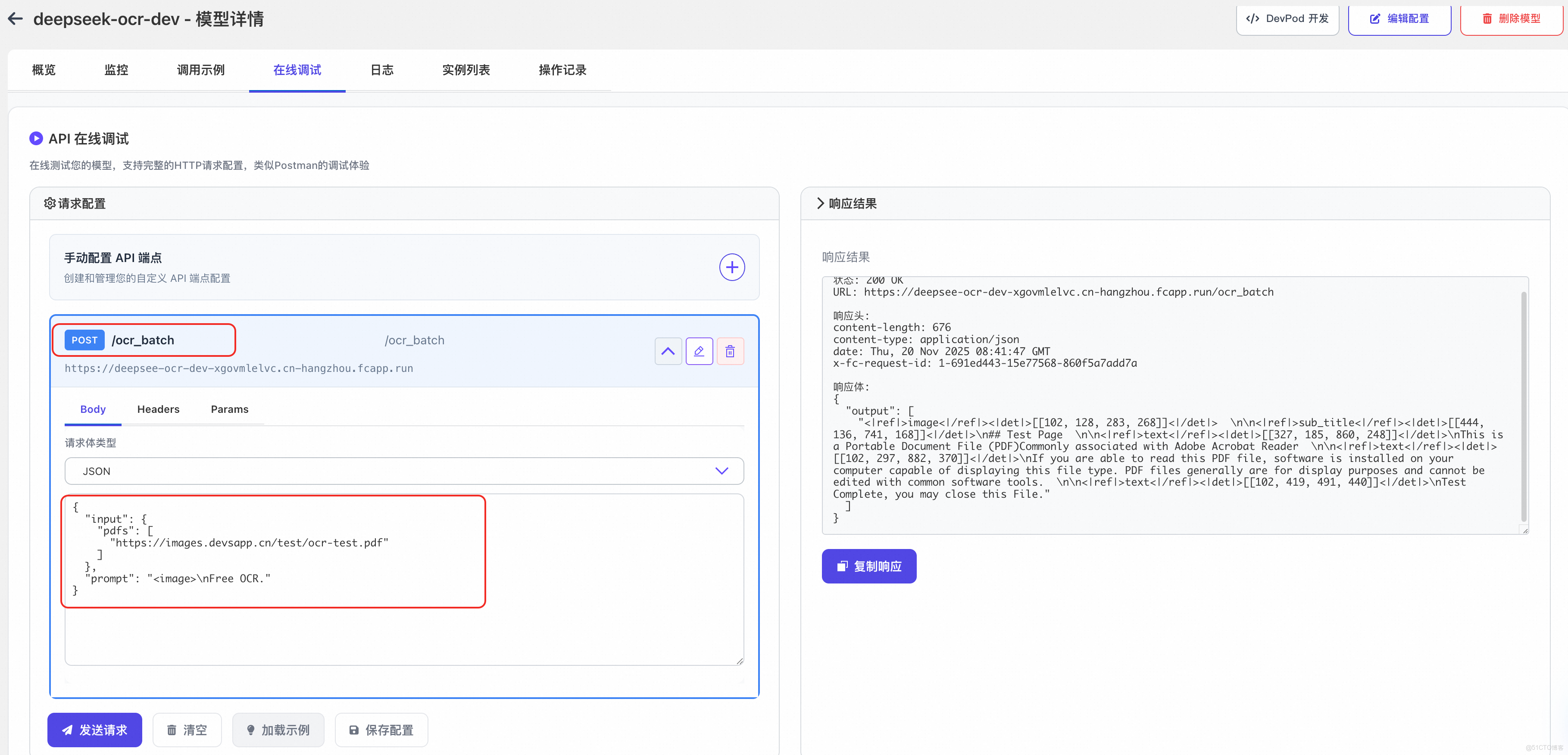Toggle the 响应结果 panel header chevron
1568x755 pixels.
tap(820, 203)
